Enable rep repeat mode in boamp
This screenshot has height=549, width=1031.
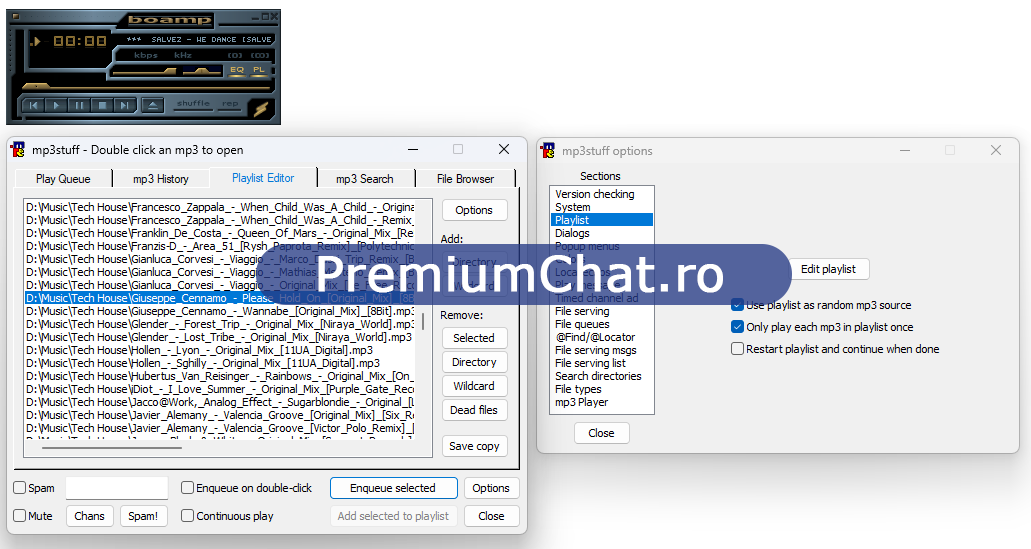pos(230,103)
